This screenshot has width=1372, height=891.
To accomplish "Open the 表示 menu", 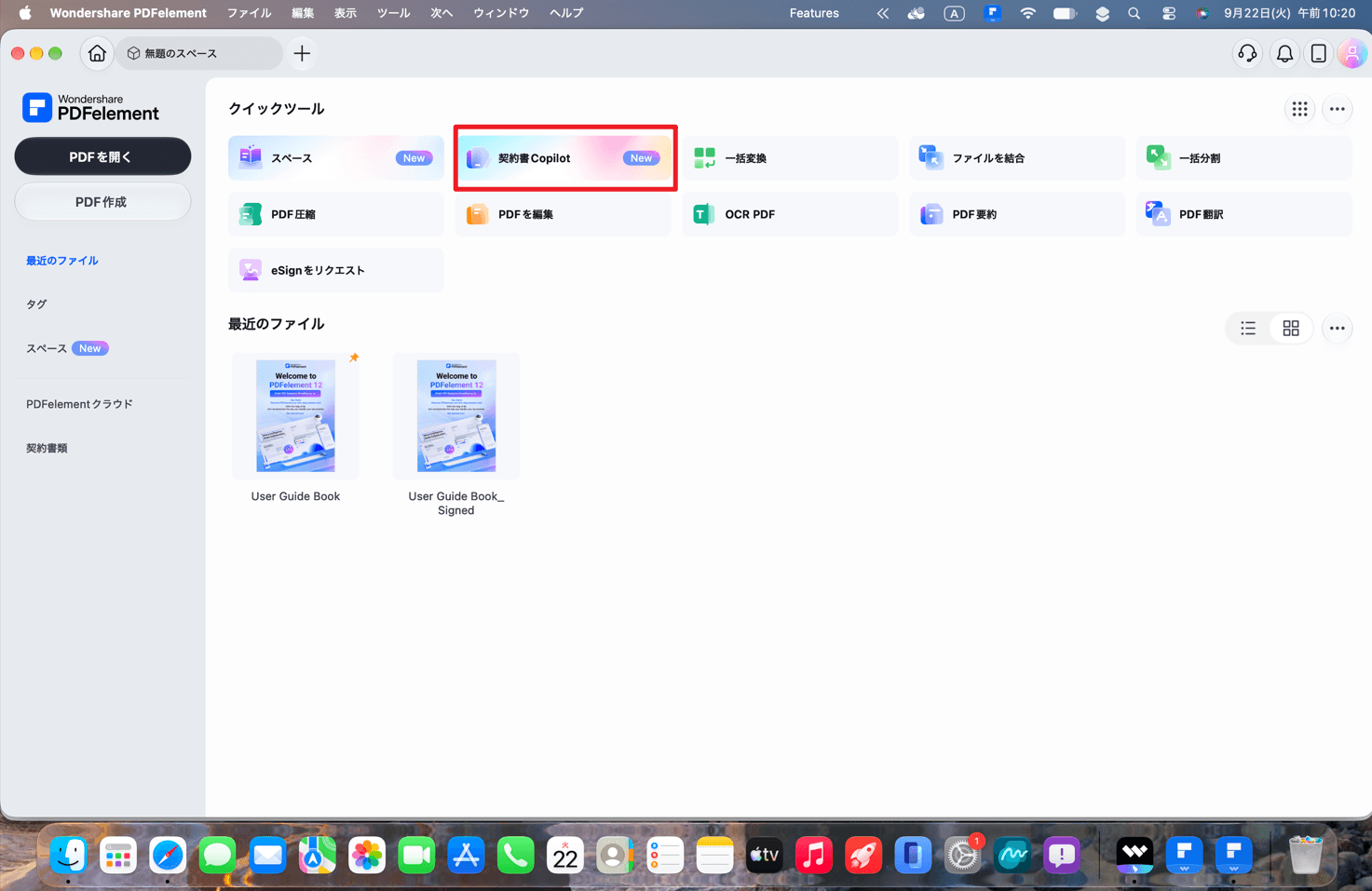I will (346, 13).
